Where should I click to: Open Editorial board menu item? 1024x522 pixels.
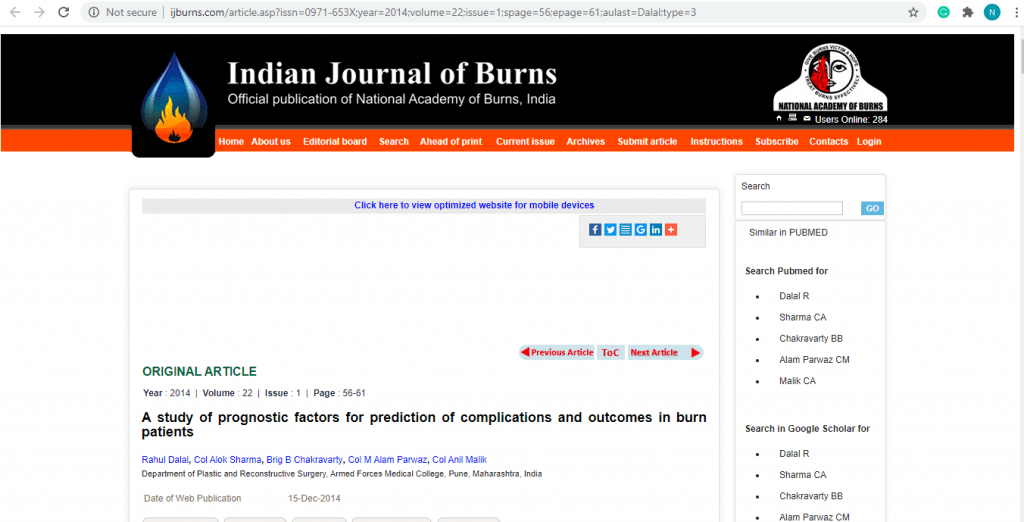coord(335,142)
